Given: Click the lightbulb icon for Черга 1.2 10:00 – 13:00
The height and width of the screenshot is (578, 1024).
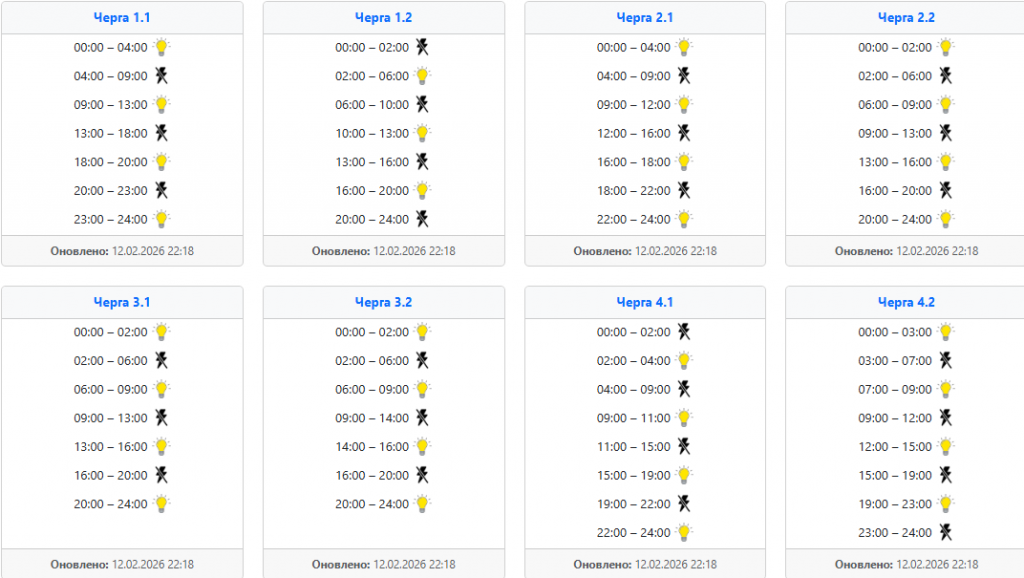Looking at the screenshot, I should (x=423, y=133).
